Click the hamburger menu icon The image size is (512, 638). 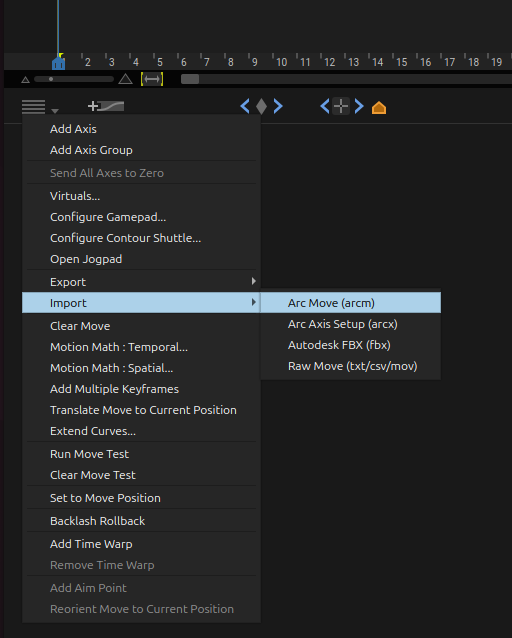pyautogui.click(x=33, y=107)
